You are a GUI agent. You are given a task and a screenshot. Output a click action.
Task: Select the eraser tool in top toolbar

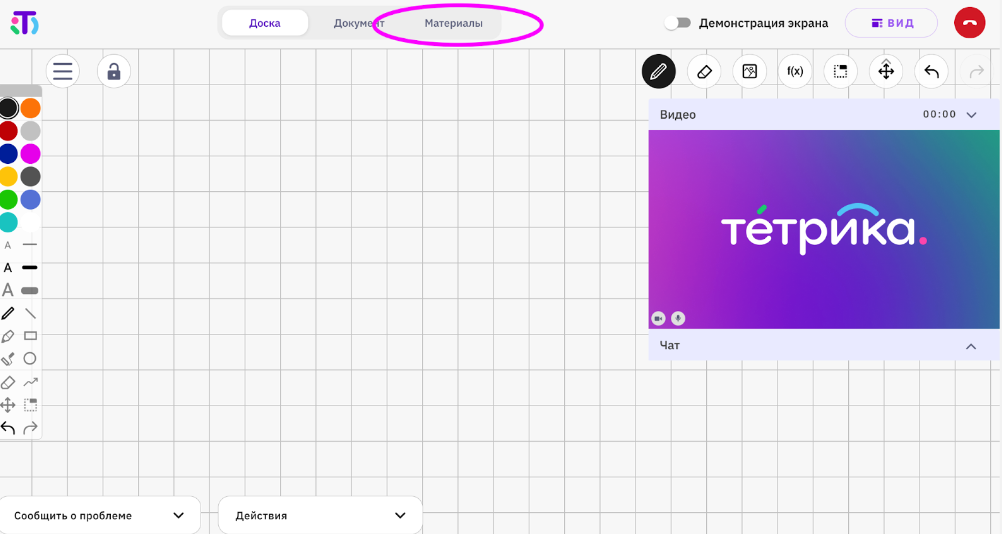coord(704,72)
